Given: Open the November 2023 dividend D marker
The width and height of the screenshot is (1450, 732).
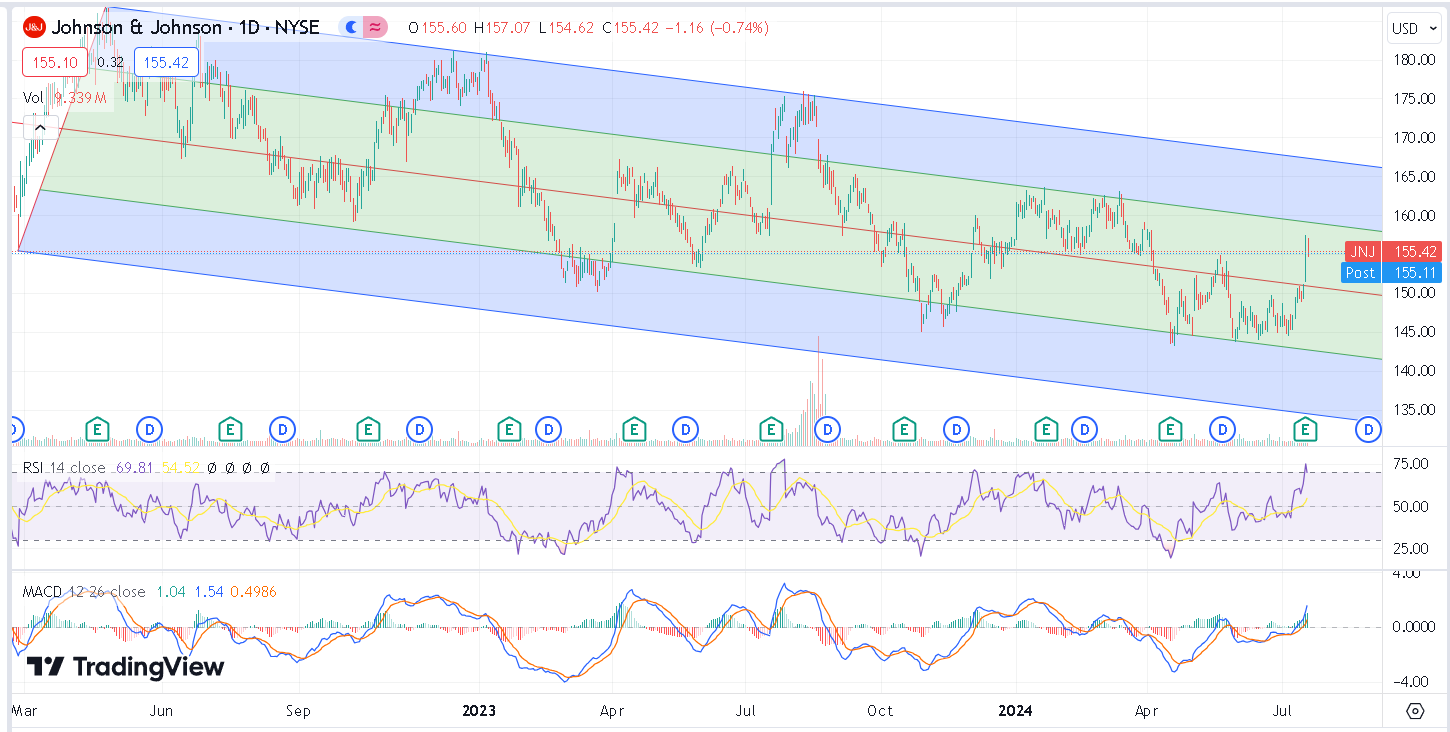Looking at the screenshot, I should (957, 430).
